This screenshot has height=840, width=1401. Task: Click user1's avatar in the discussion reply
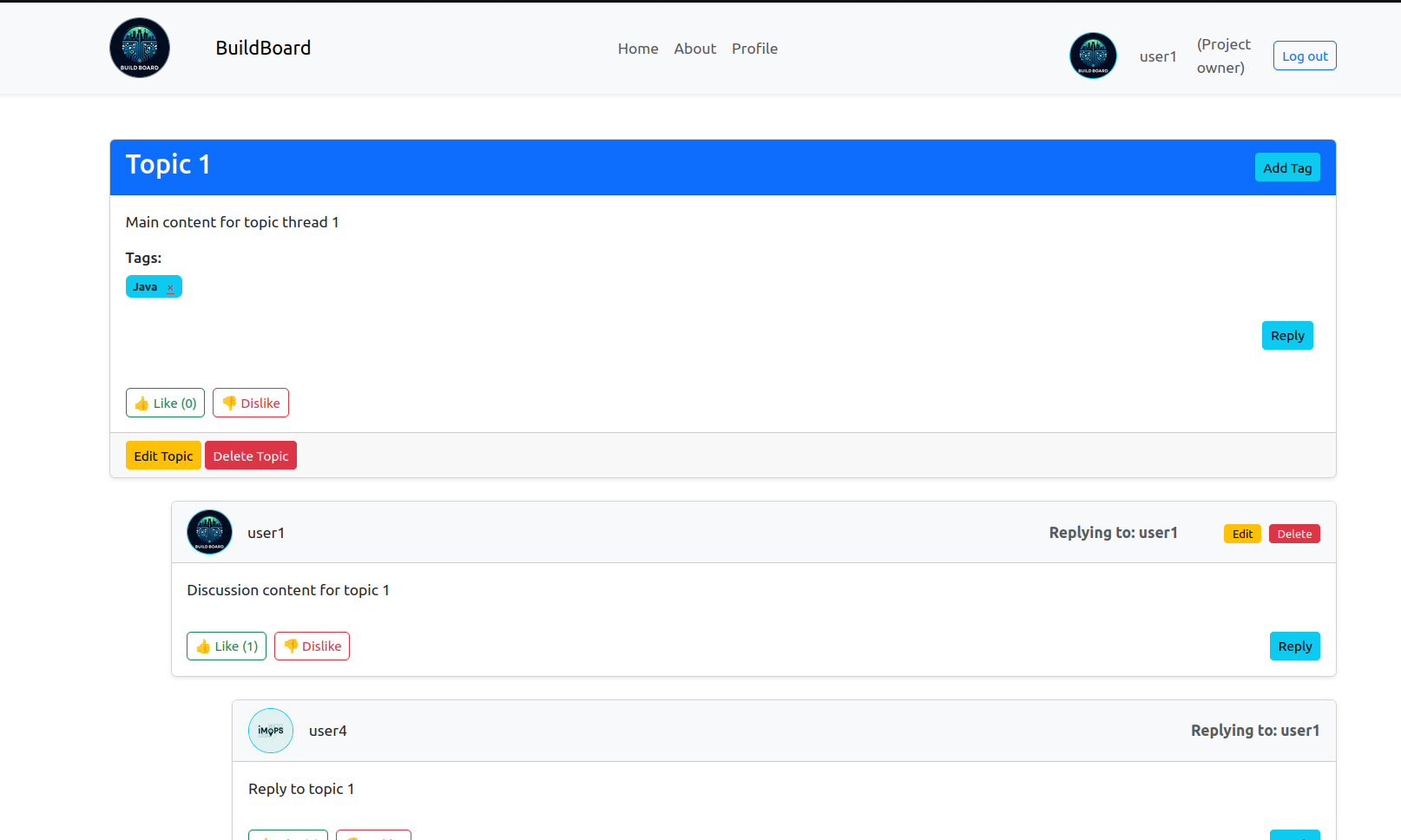pyautogui.click(x=210, y=532)
